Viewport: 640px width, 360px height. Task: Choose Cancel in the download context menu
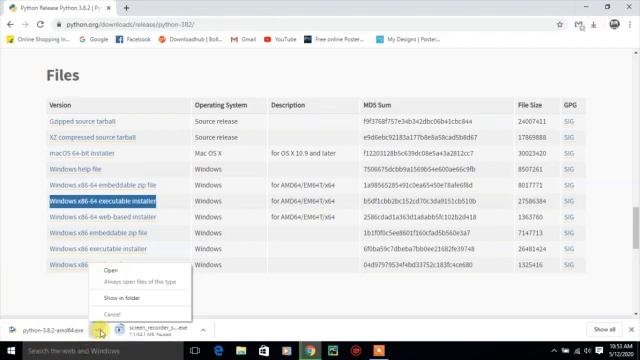pos(140,314)
